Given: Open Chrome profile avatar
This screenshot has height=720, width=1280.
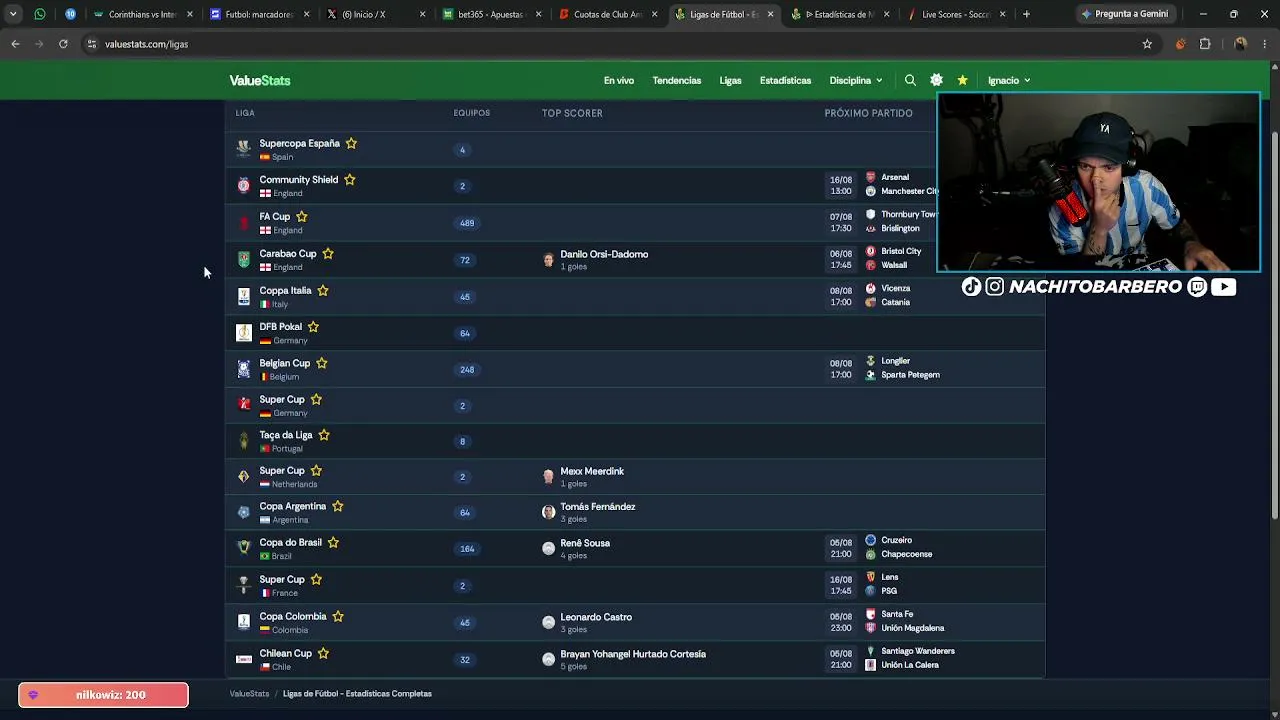Looking at the screenshot, I should point(1240,44).
